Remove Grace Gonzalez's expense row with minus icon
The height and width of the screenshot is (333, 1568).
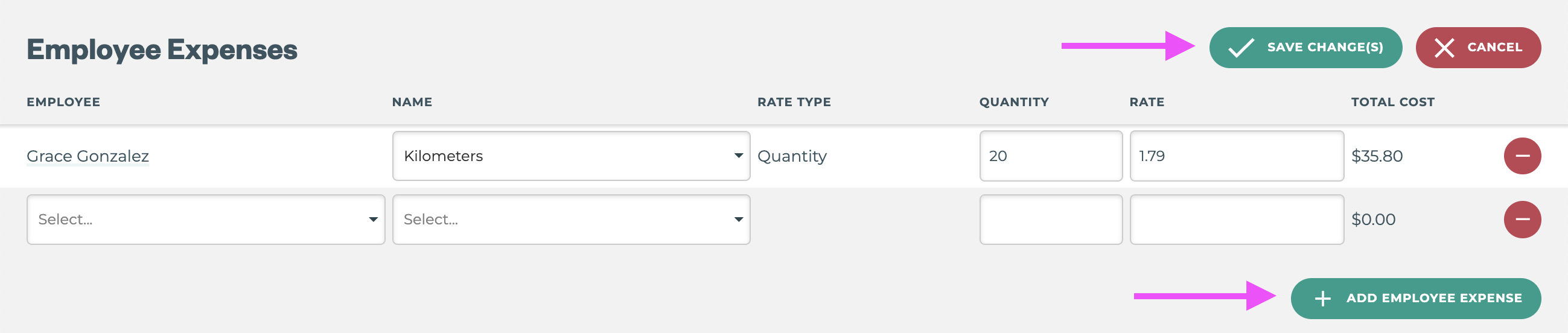(x=1522, y=156)
